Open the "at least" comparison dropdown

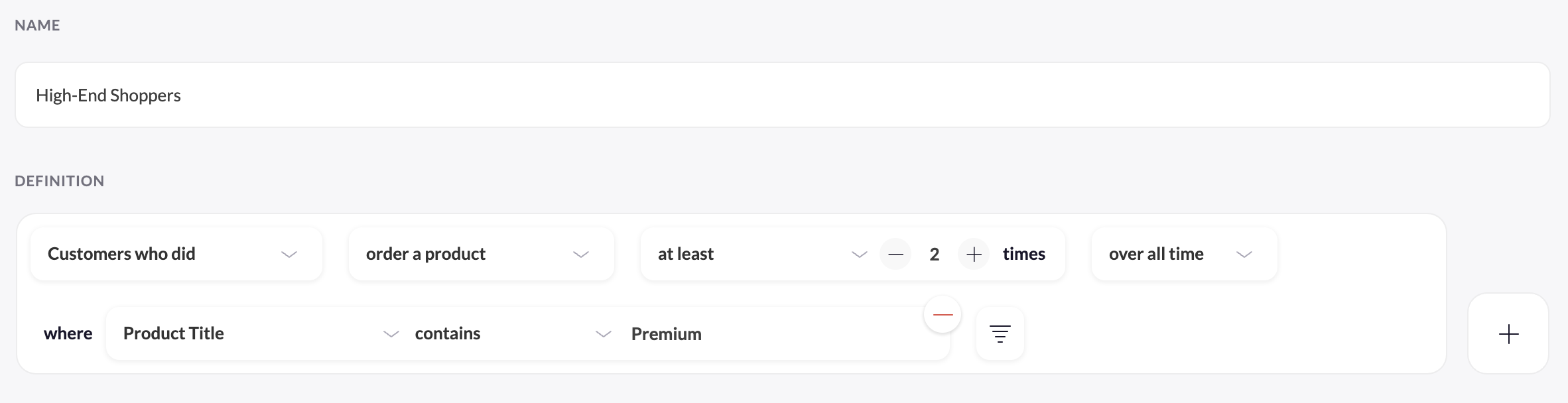click(756, 254)
